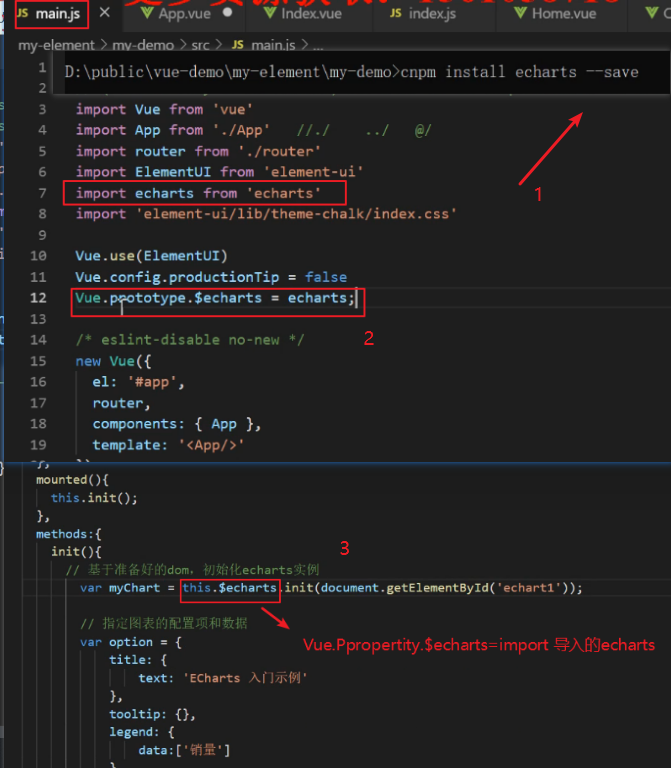Switch to the main.js tab
This screenshot has width=671, height=768.
tap(51, 14)
